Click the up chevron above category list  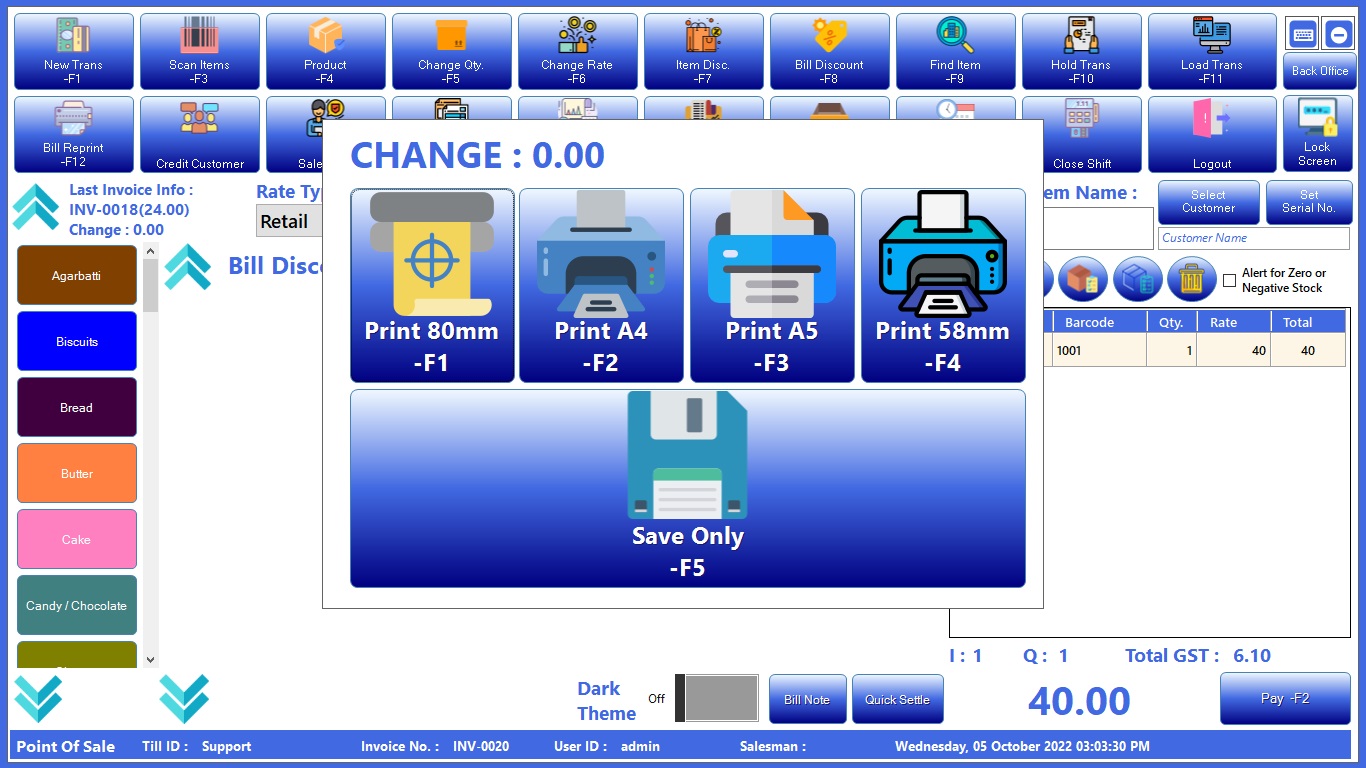(x=36, y=207)
